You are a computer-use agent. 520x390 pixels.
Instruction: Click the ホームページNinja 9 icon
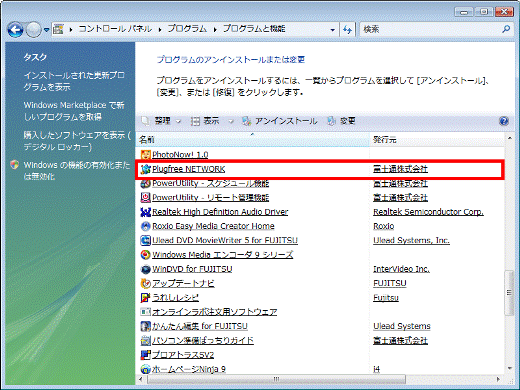tap(145, 369)
